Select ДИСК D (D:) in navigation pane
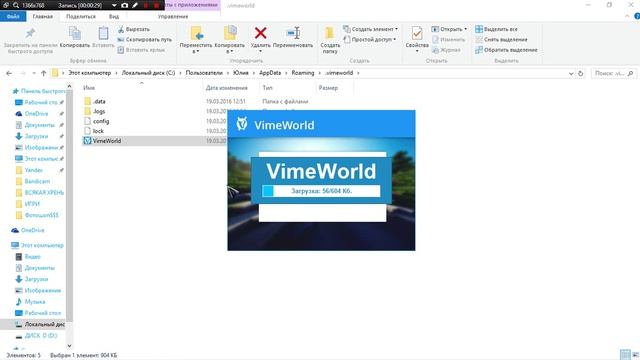This screenshot has height=360, width=640. pyautogui.click(x=40, y=336)
